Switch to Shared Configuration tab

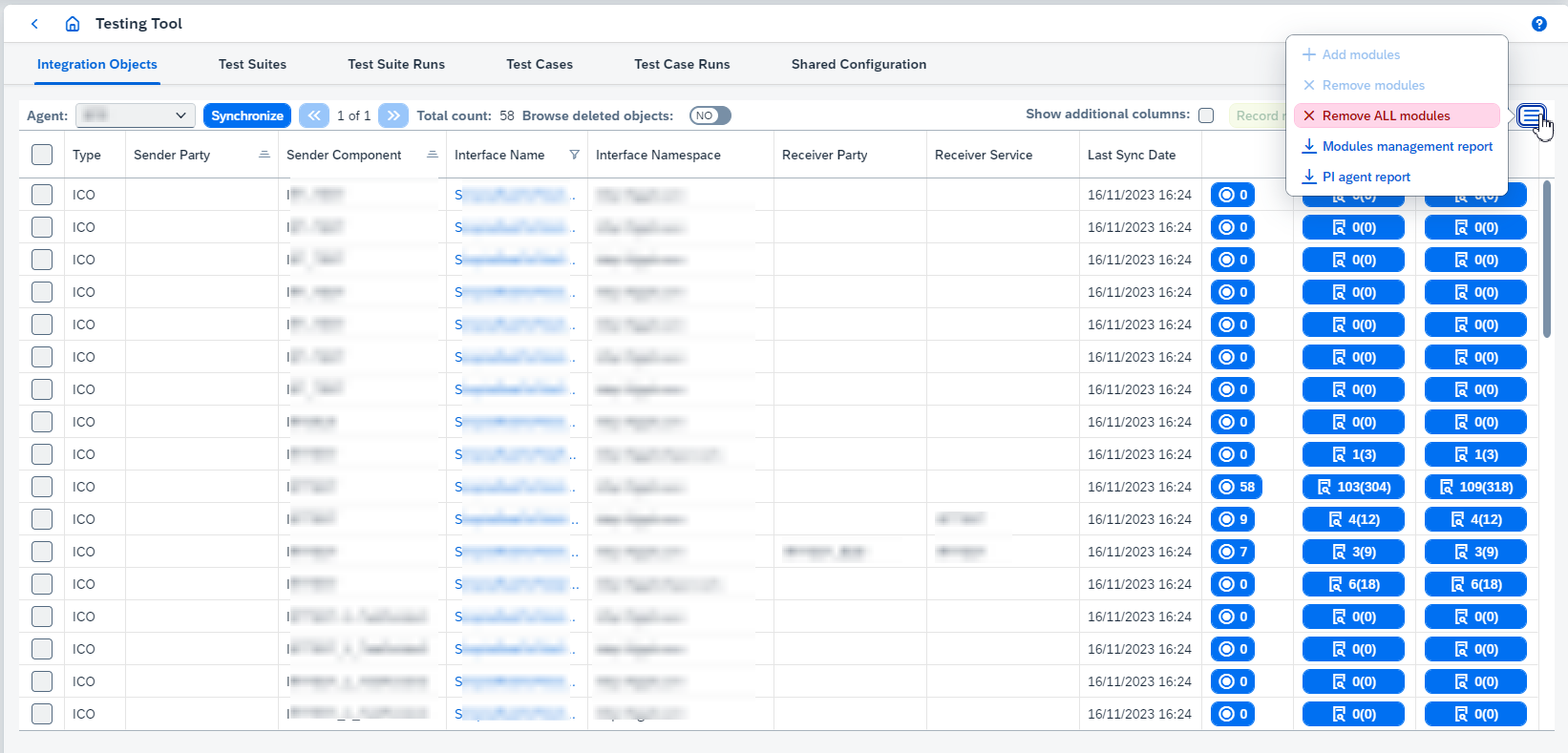click(858, 65)
